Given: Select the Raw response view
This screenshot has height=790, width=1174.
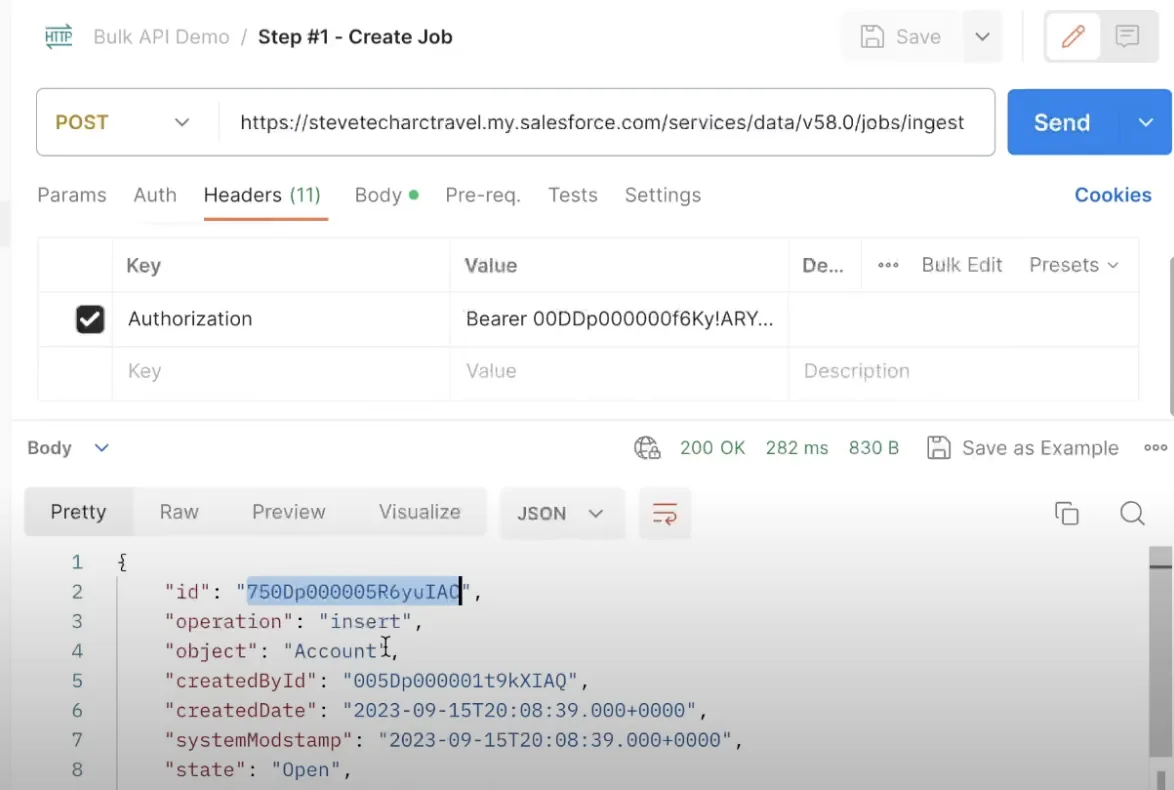Looking at the screenshot, I should coord(179,512).
